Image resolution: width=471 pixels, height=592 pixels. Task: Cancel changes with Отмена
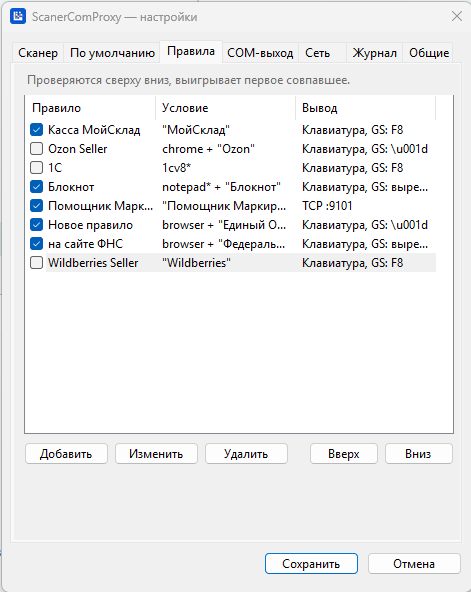(414, 564)
